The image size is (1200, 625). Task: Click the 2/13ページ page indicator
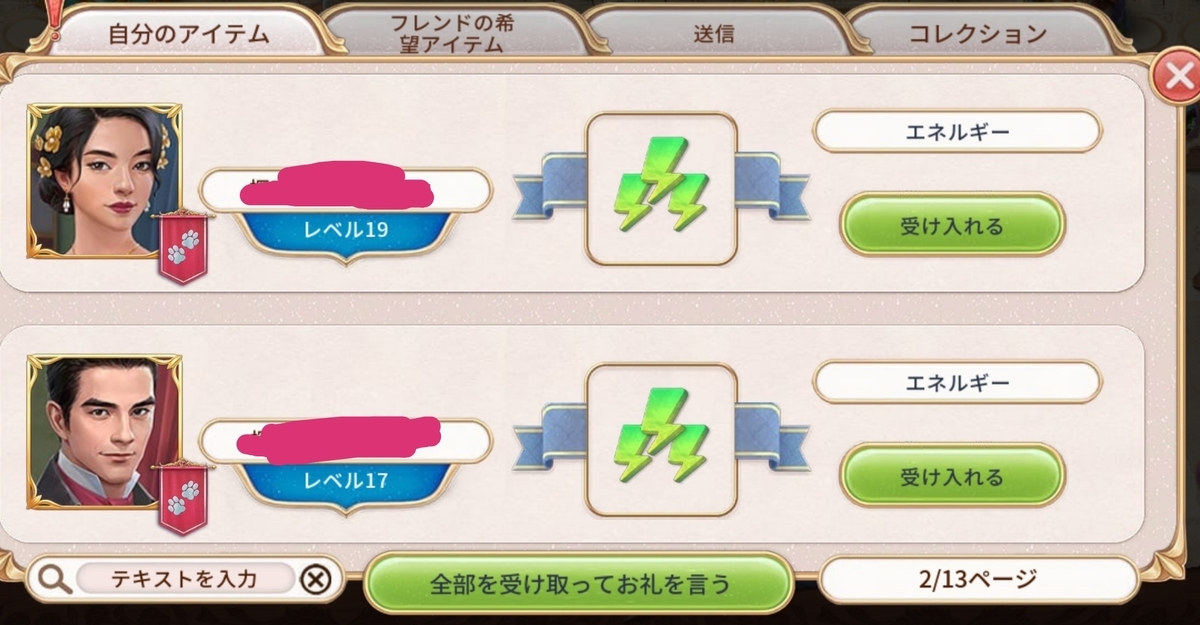tap(978, 579)
